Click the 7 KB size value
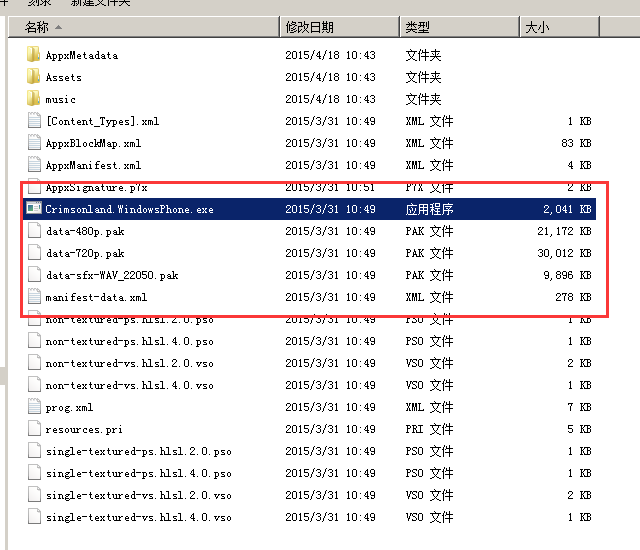The image size is (640, 550). point(580,408)
